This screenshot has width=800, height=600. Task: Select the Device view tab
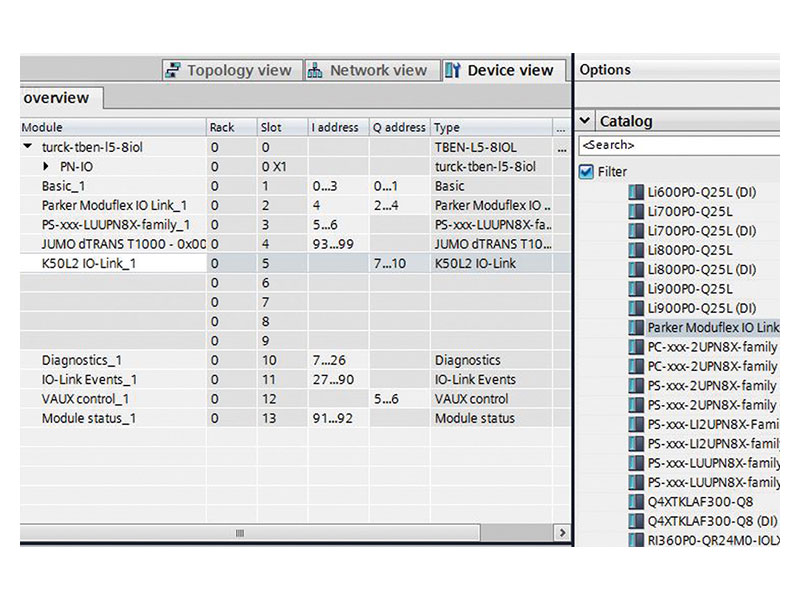tap(503, 70)
